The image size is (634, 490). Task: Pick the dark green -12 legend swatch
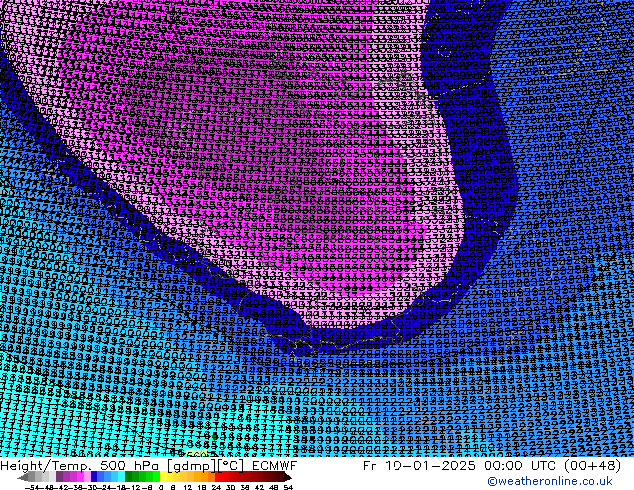(x=128, y=476)
